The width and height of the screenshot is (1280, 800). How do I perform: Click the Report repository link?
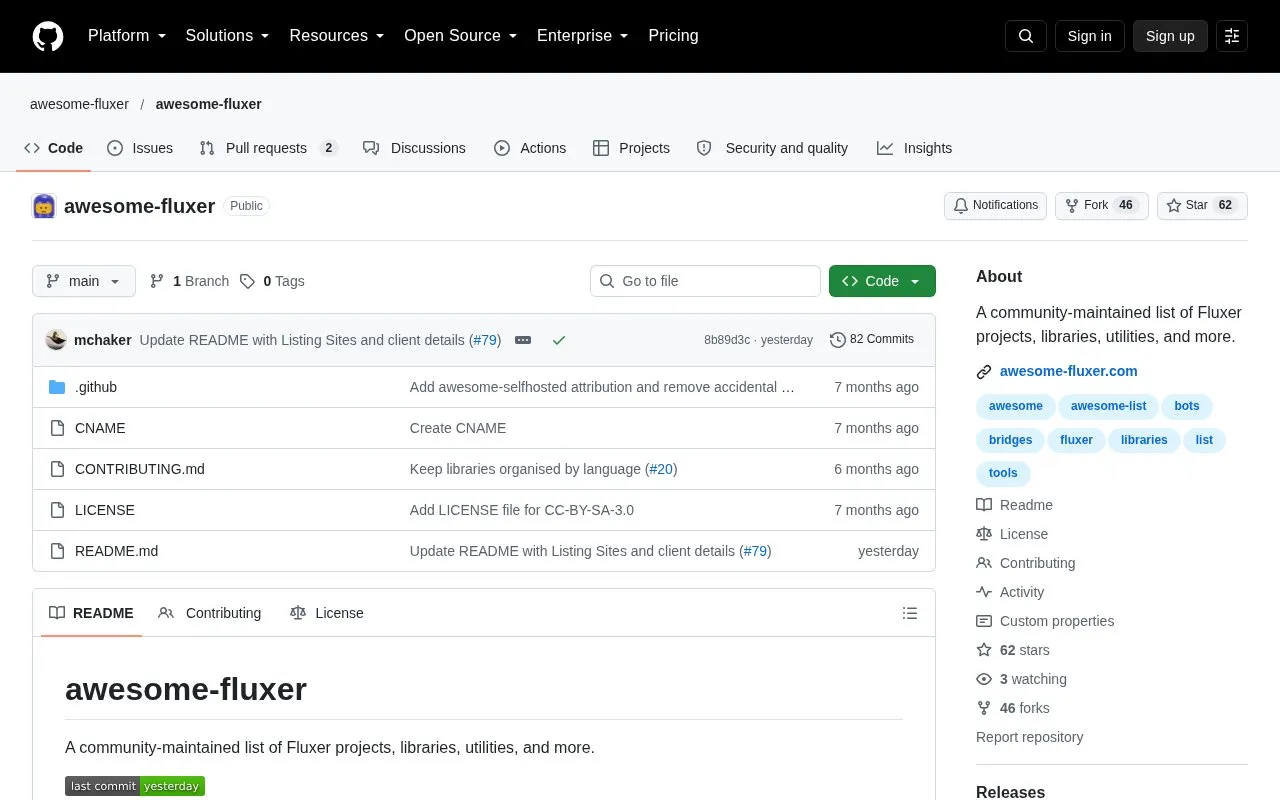tap(1029, 737)
